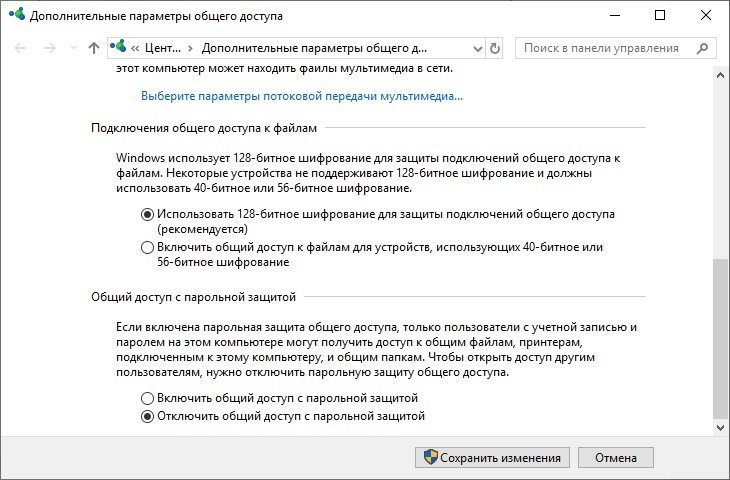Go up one level with the up arrow
730x480 pixels.
click(93, 48)
